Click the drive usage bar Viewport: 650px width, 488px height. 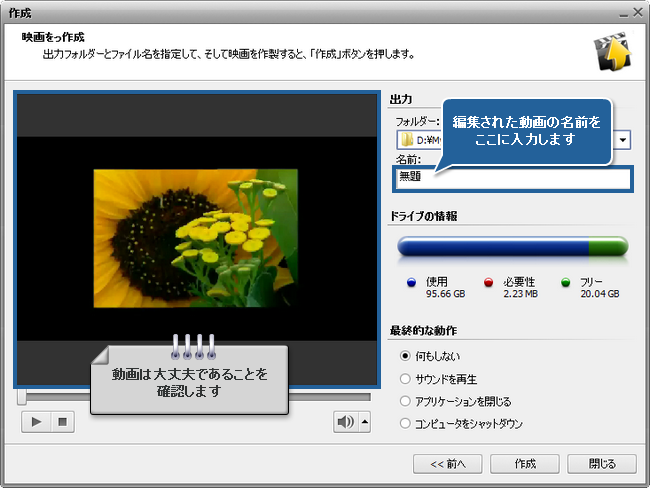click(513, 246)
